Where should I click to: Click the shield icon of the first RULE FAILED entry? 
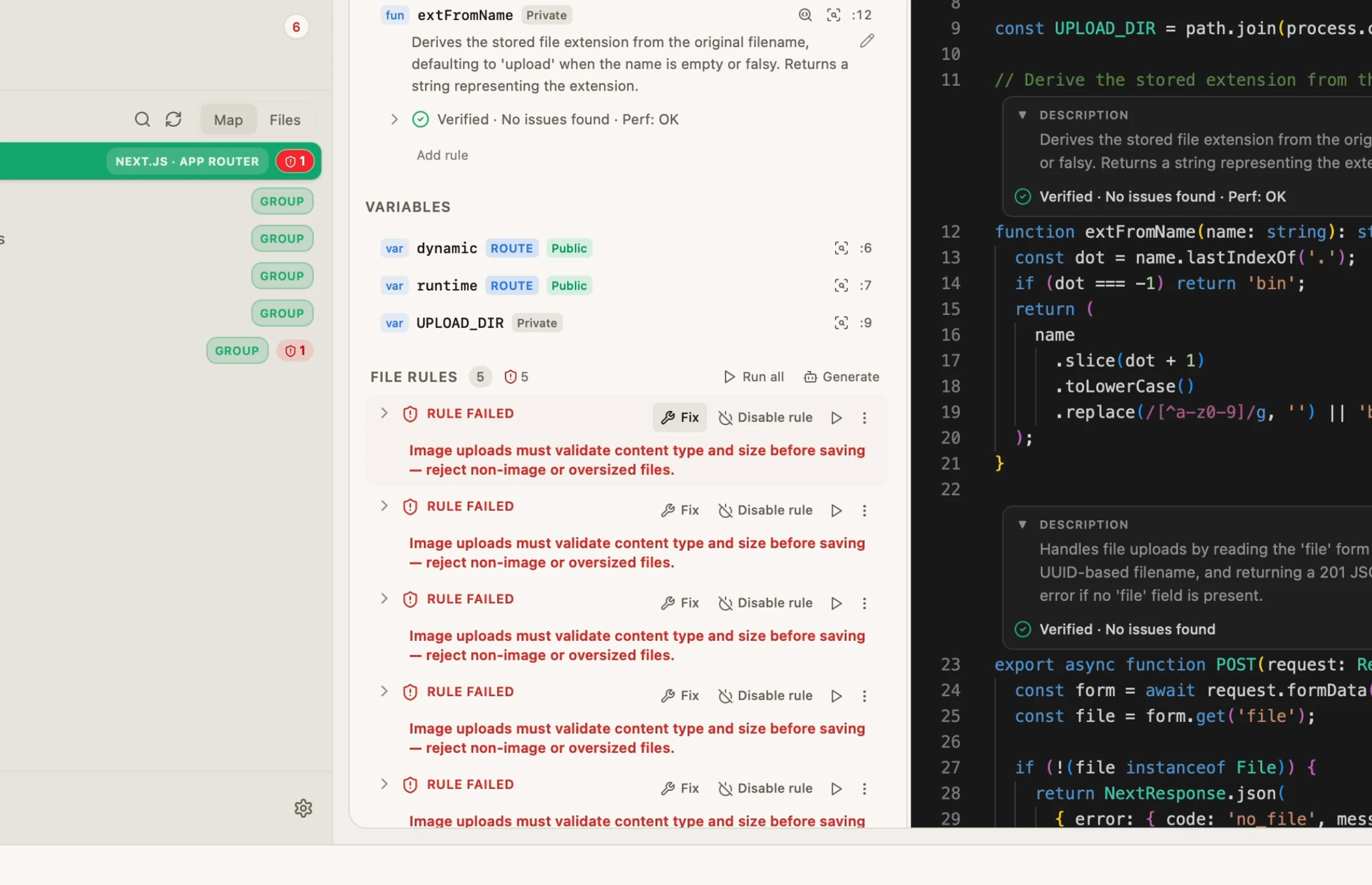pyautogui.click(x=410, y=414)
